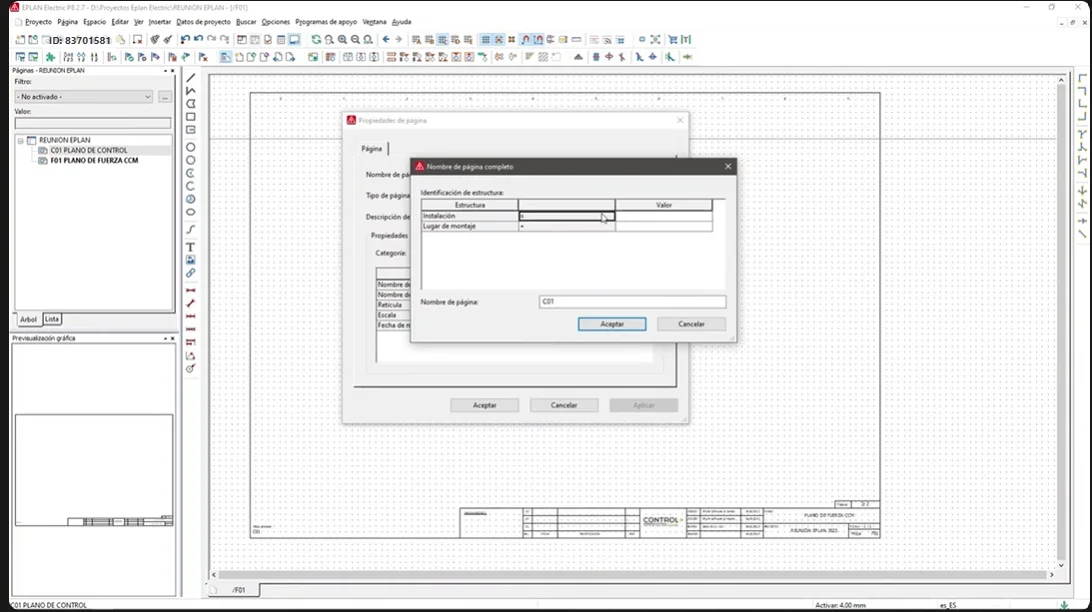Toggle the grid display toolbar button

486,40
